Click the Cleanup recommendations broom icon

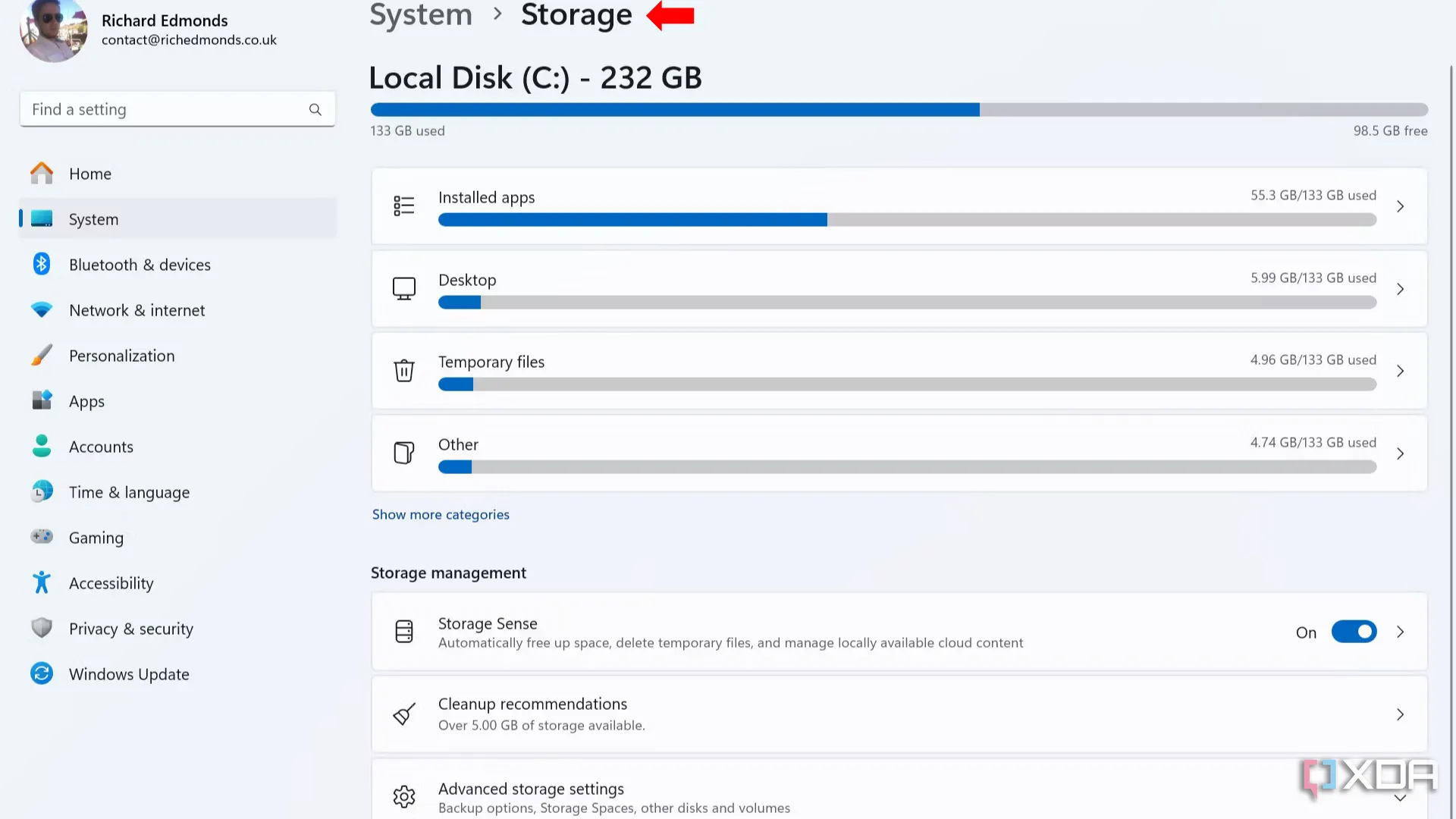coord(404,714)
